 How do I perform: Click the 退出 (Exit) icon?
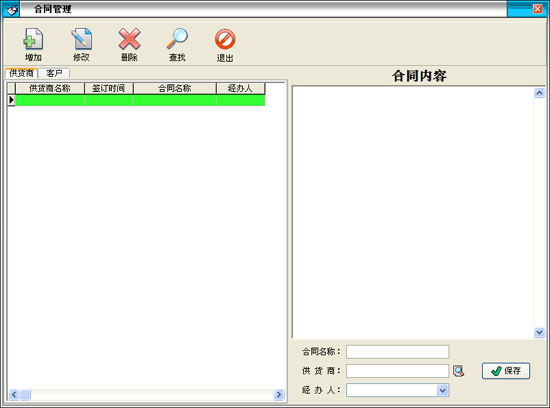pos(225,39)
